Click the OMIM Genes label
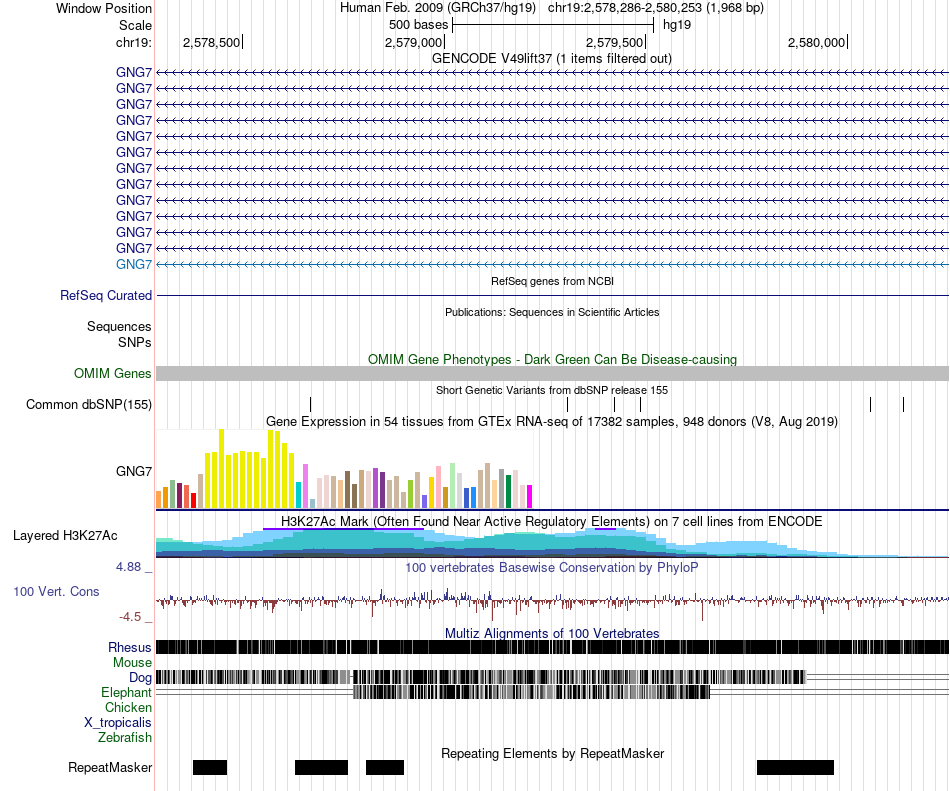The image size is (950, 791). pyautogui.click(x=113, y=373)
